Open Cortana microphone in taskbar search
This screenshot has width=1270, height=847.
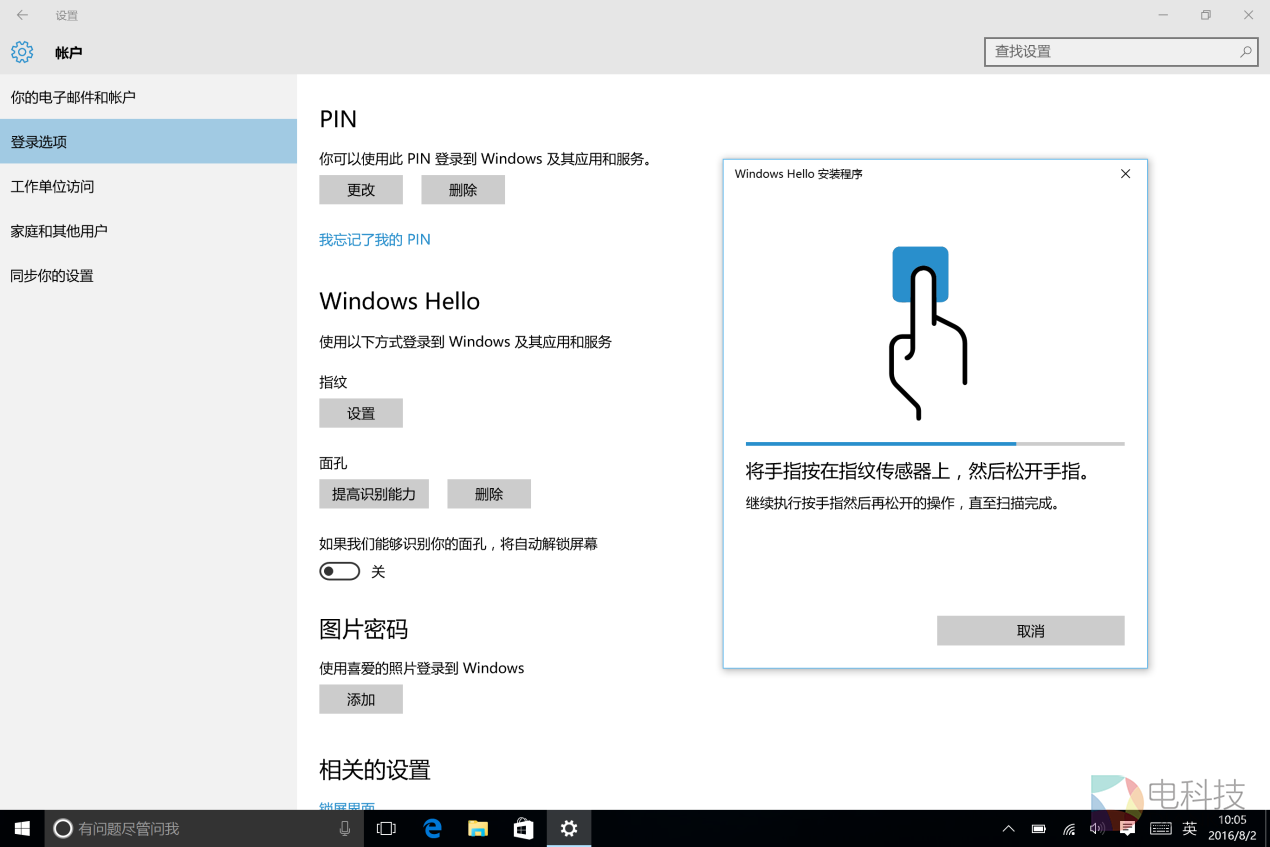click(344, 828)
